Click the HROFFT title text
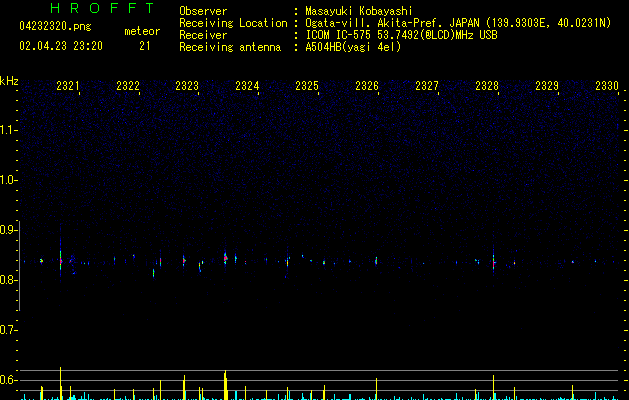Viewport: 629px width, 400px height. click(102, 8)
